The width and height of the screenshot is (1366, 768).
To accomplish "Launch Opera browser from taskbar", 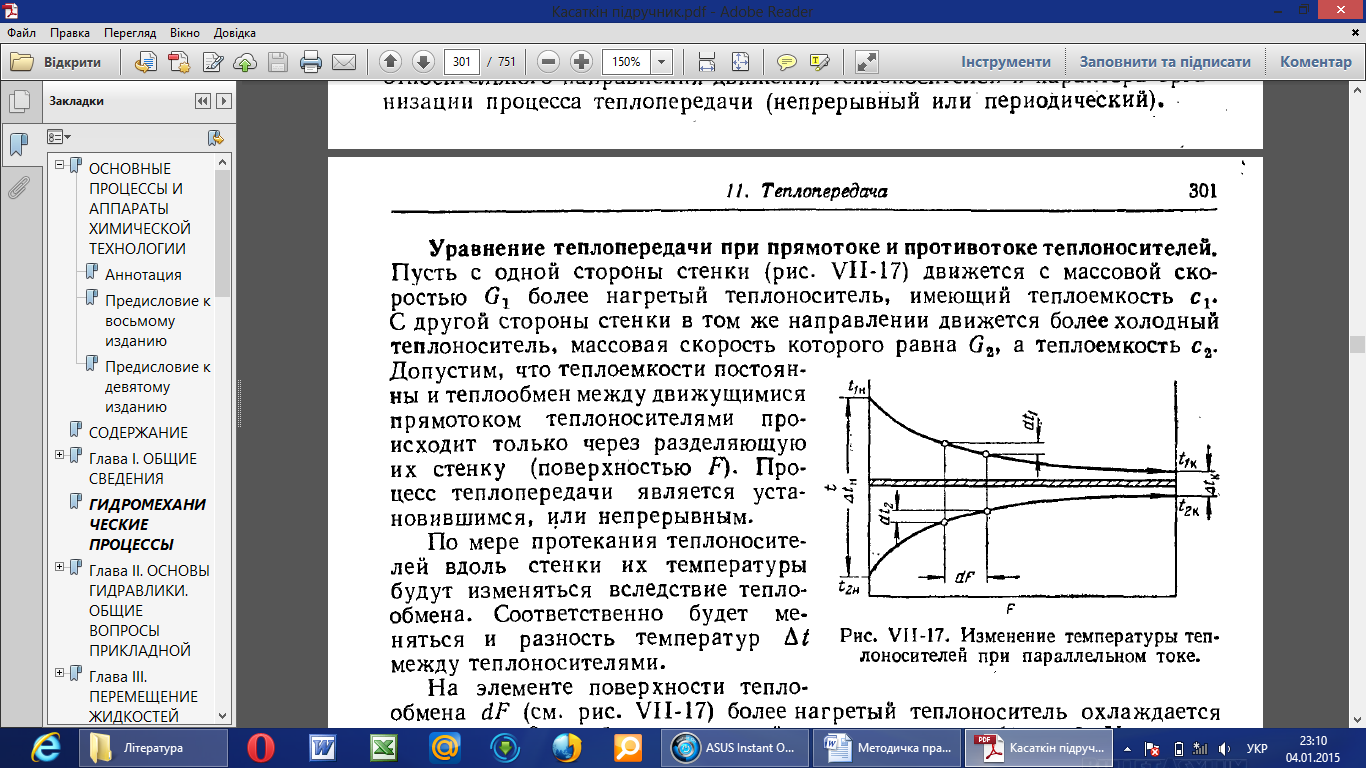I will pyautogui.click(x=263, y=747).
